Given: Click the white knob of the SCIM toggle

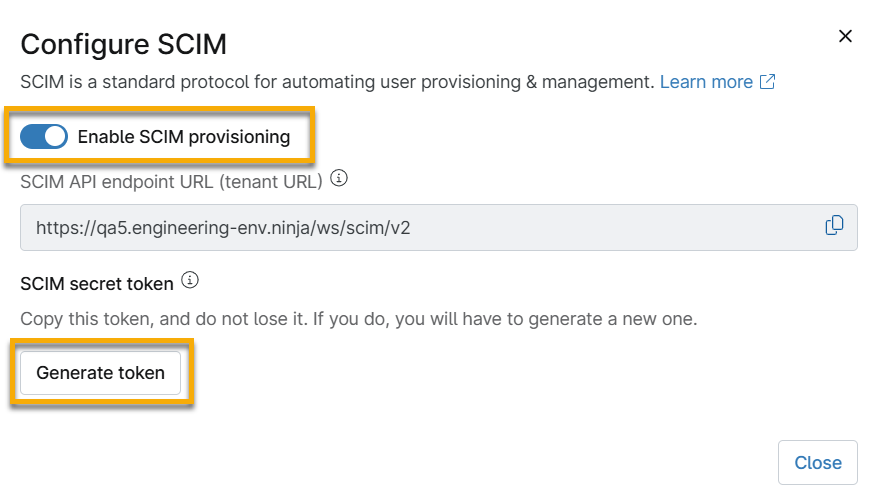Looking at the screenshot, I should tap(55, 137).
